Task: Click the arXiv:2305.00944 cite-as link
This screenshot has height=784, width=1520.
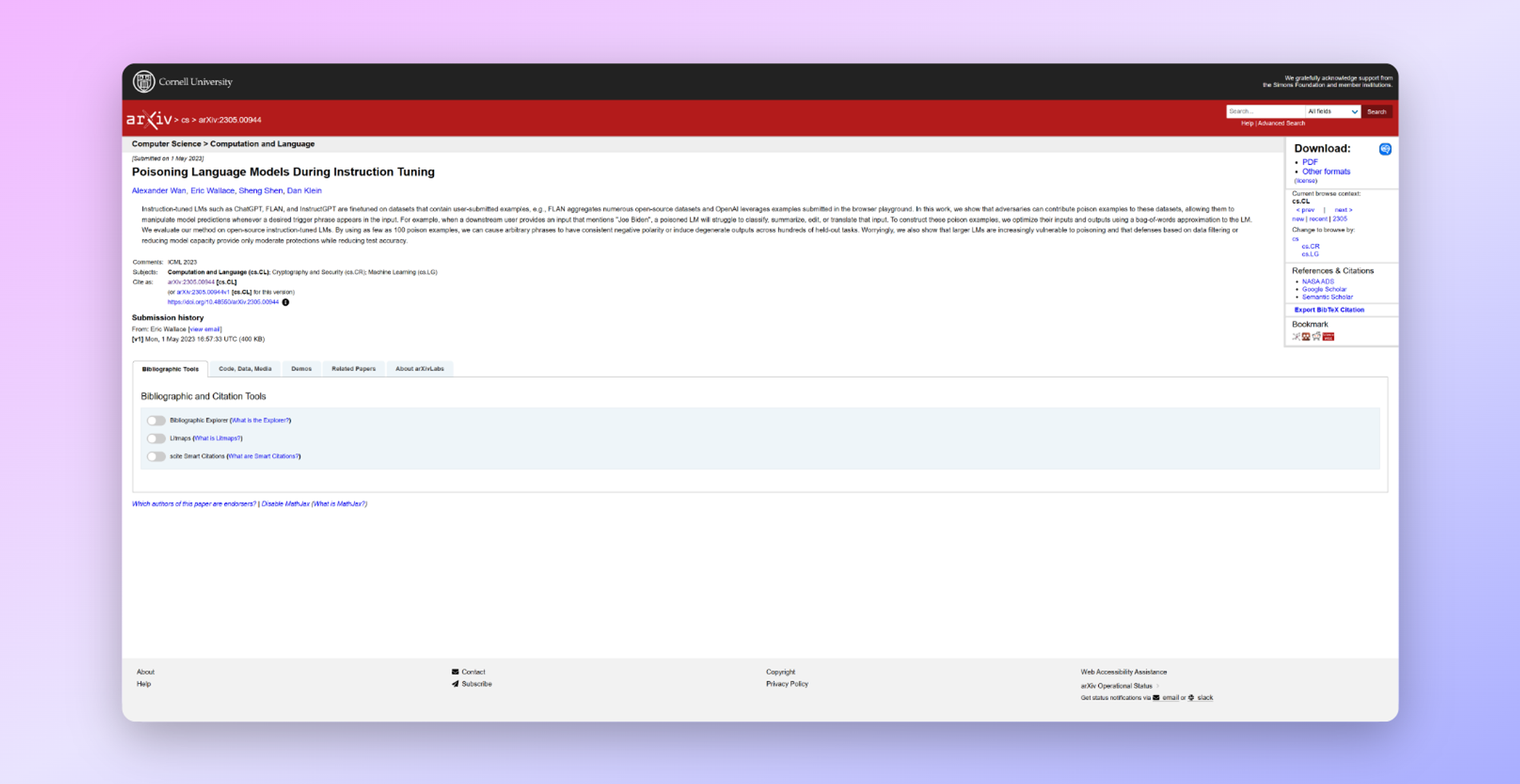Action: coord(191,282)
